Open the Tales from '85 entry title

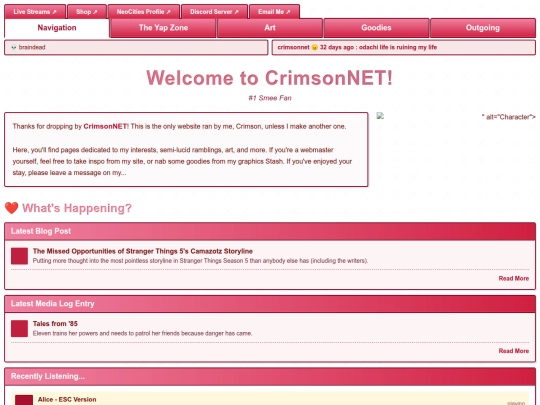[x=55, y=324]
